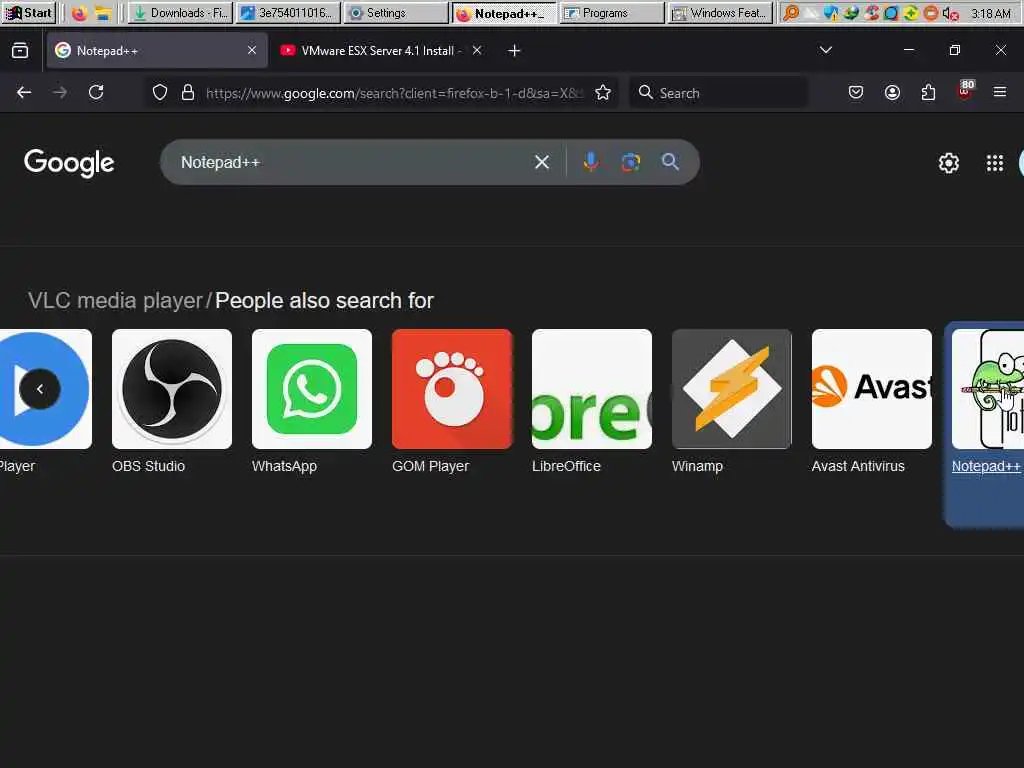Open Firefox account icon

click(x=892, y=92)
